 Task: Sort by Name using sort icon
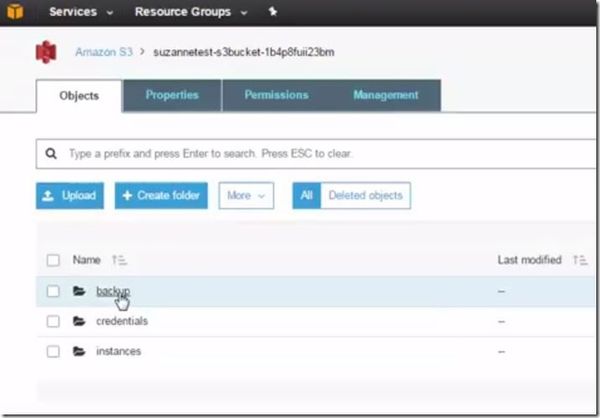[119, 260]
